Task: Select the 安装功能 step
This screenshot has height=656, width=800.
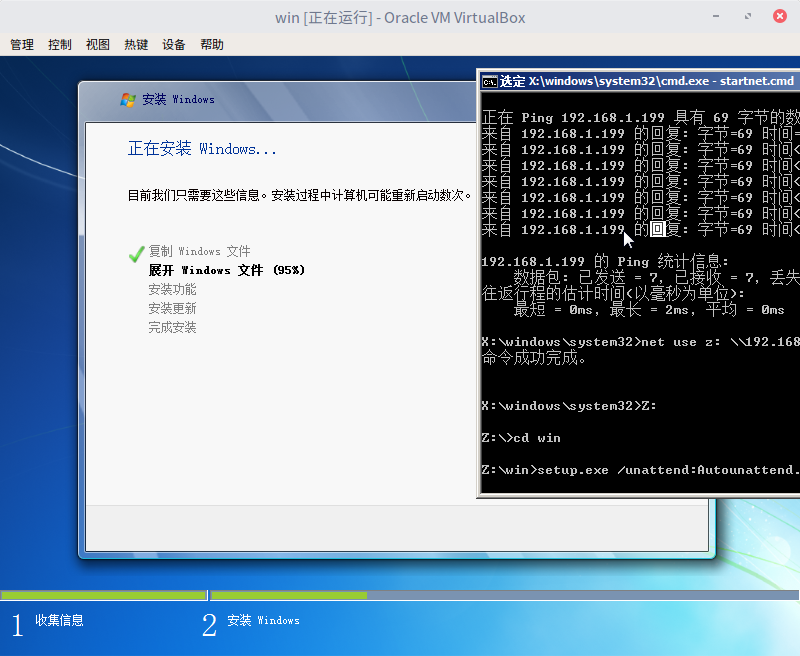Action: [x=172, y=290]
